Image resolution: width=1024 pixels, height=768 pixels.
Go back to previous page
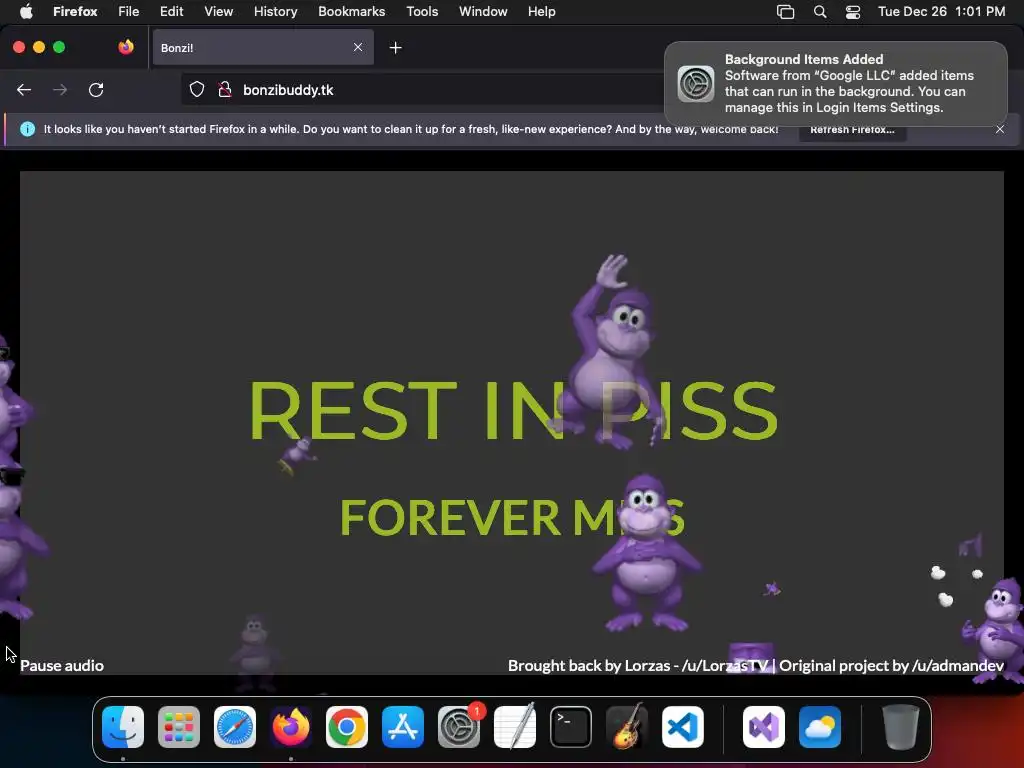tap(24, 90)
